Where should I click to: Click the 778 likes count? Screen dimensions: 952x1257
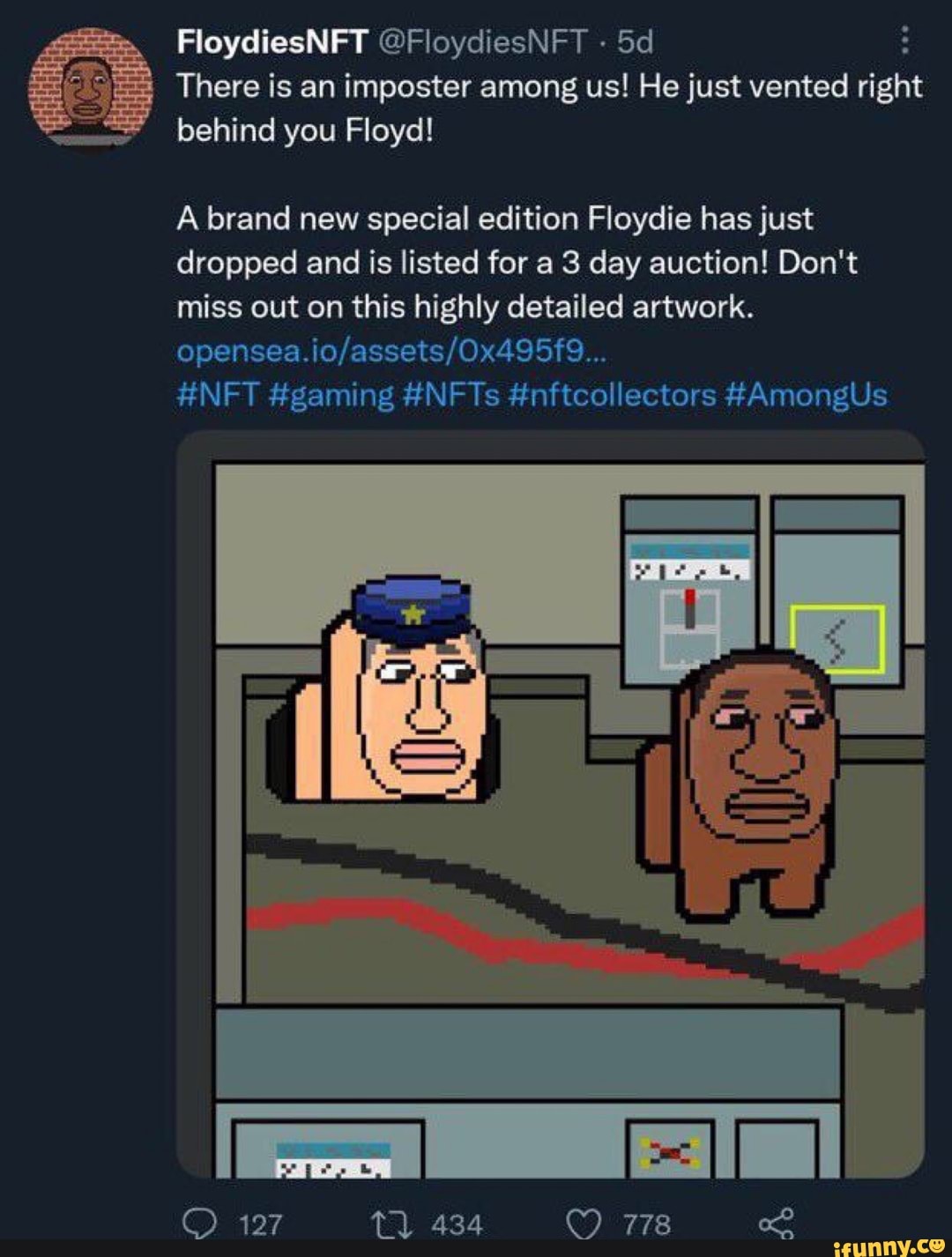[x=647, y=1224]
